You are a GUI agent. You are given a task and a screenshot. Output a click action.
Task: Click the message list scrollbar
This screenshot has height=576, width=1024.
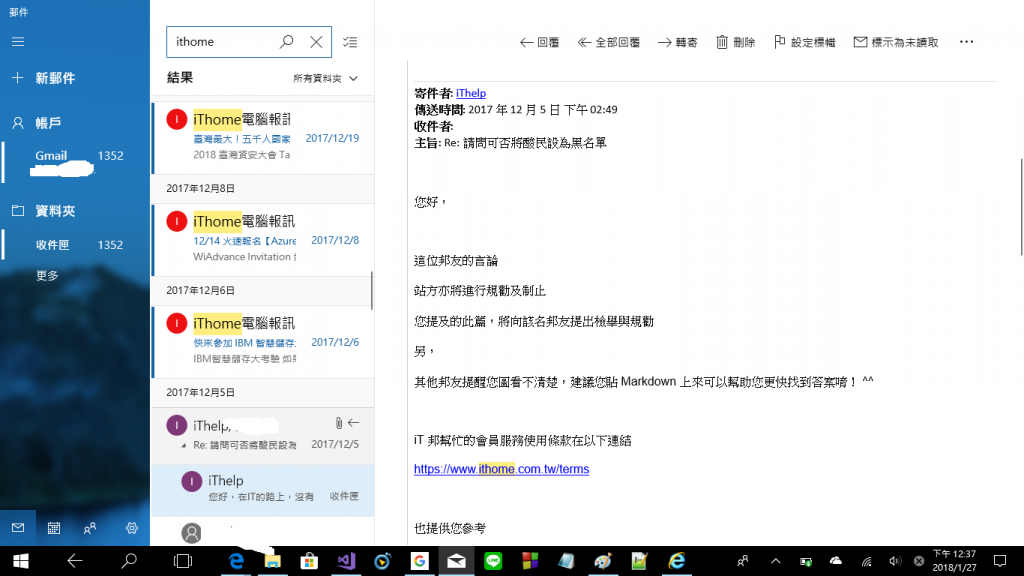click(372, 291)
